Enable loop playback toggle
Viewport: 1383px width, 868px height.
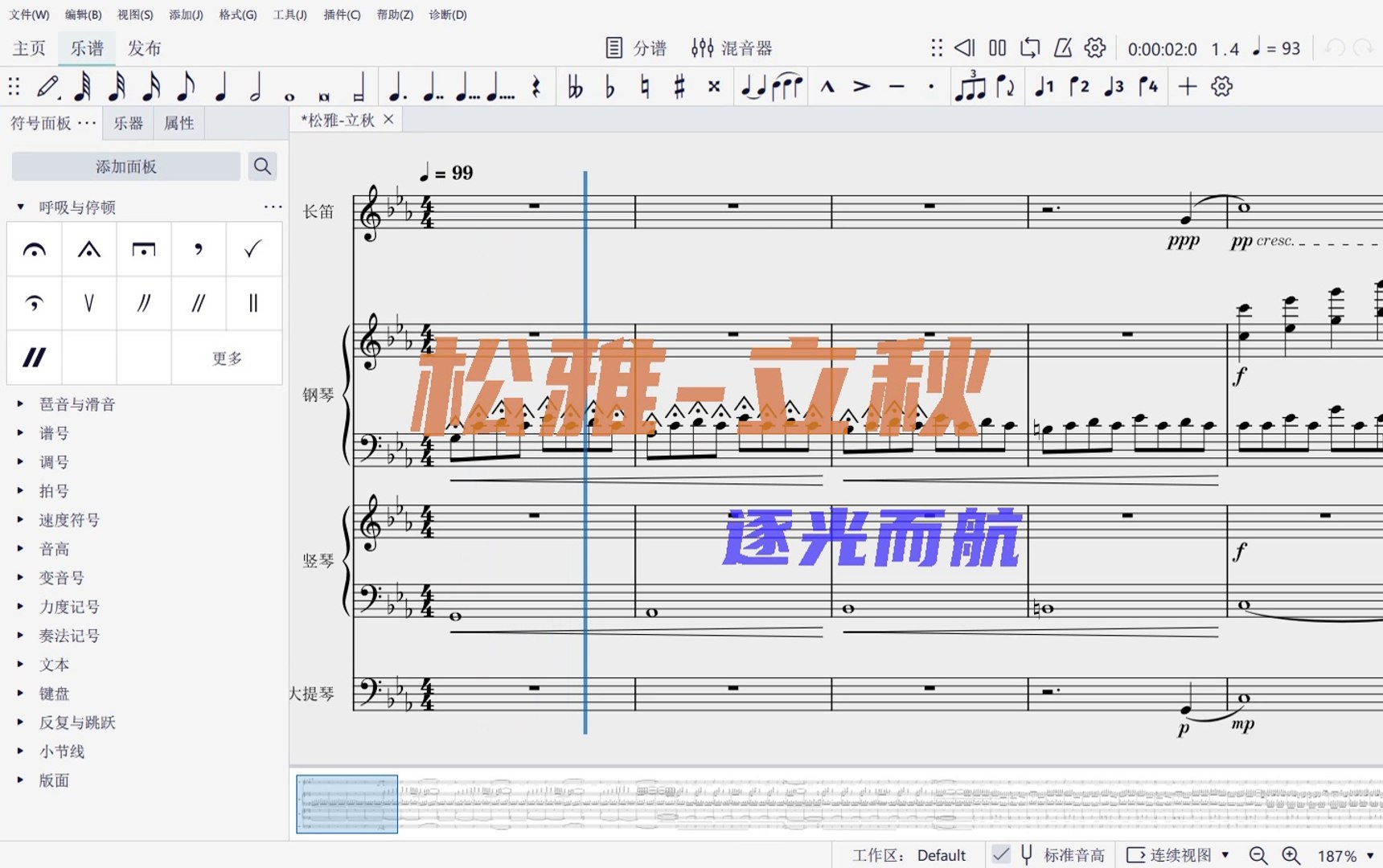pyautogui.click(x=1030, y=47)
